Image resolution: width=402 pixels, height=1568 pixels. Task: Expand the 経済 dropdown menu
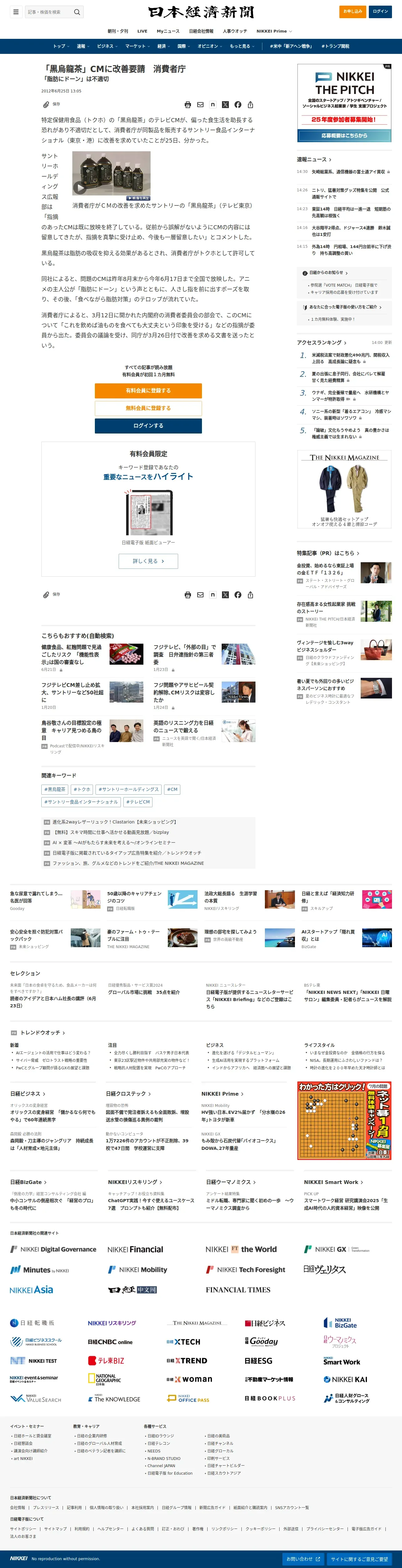(164, 46)
